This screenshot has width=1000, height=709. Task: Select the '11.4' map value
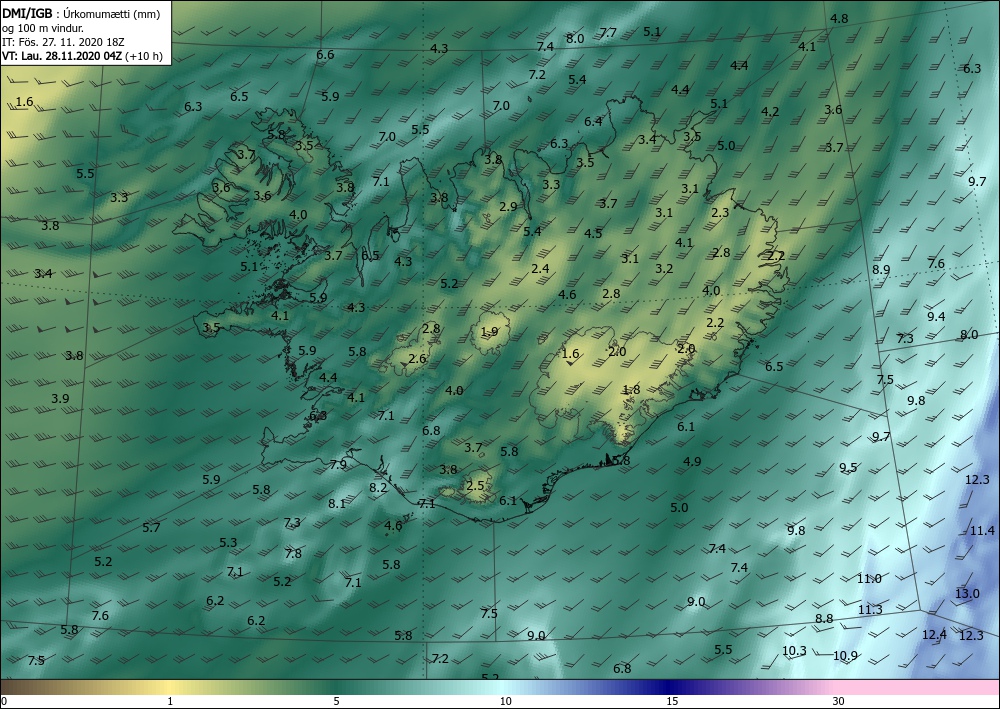pos(982,530)
